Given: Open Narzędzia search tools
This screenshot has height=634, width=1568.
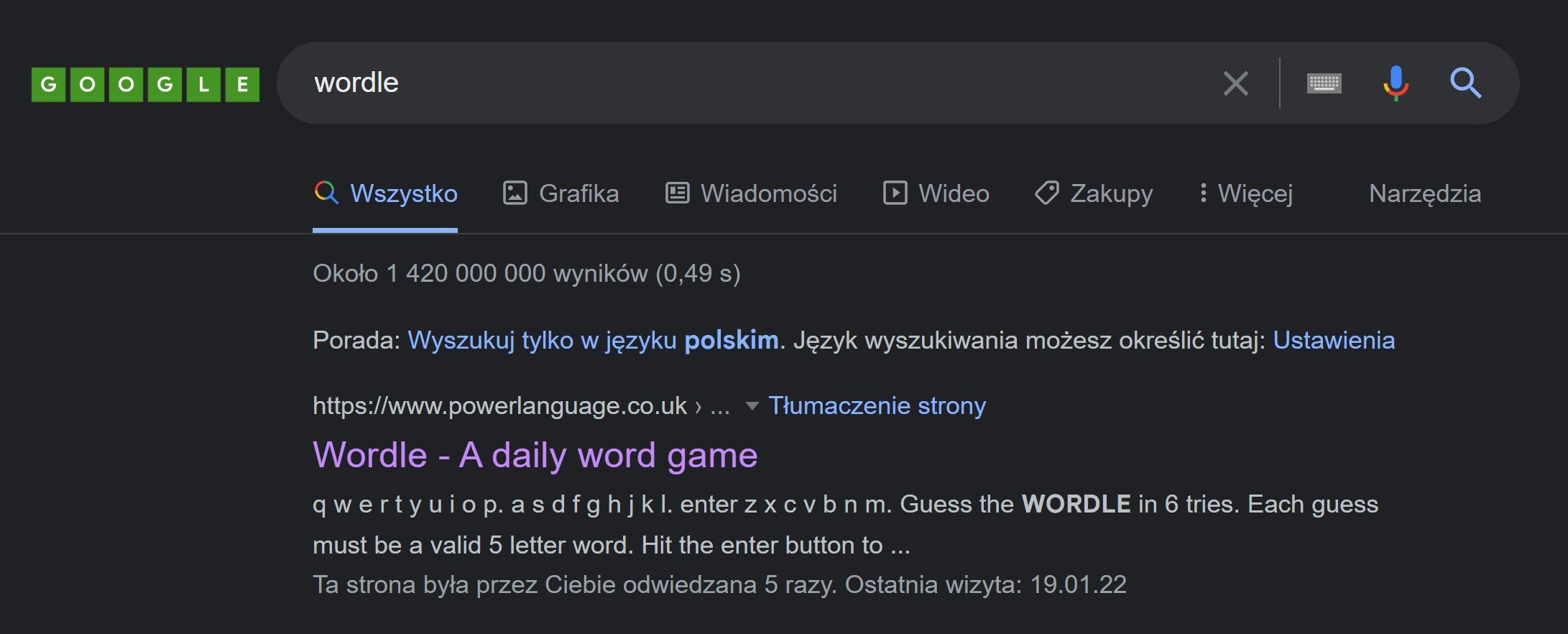Looking at the screenshot, I should click(1425, 193).
